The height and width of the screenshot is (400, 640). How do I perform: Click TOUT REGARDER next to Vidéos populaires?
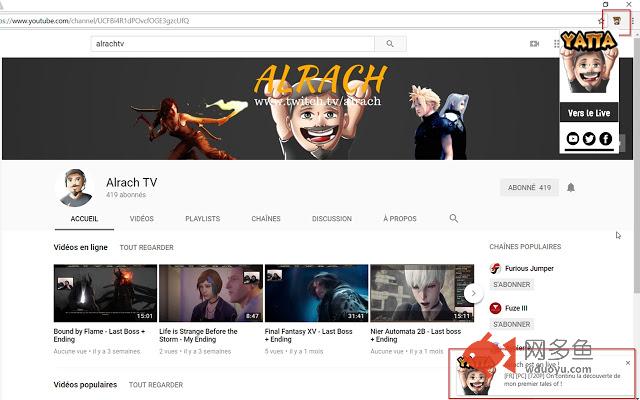(x=156, y=385)
